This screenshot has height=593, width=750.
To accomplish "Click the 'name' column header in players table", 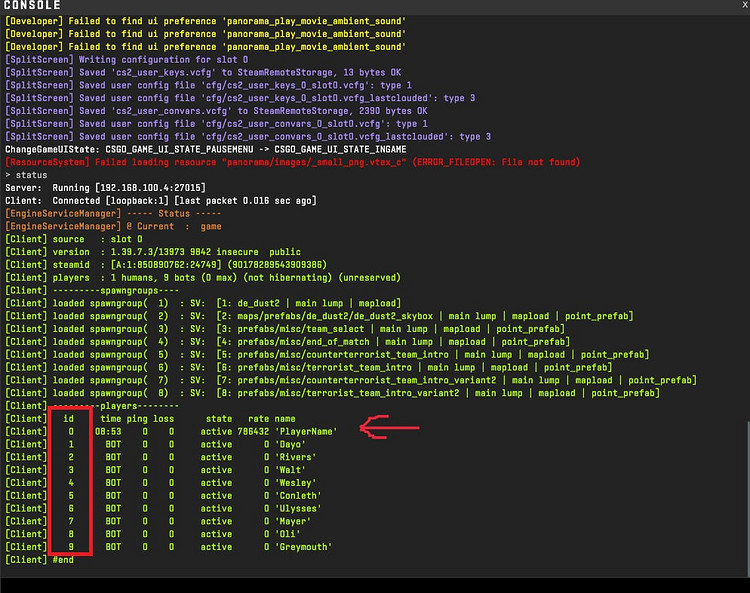I will (286, 418).
